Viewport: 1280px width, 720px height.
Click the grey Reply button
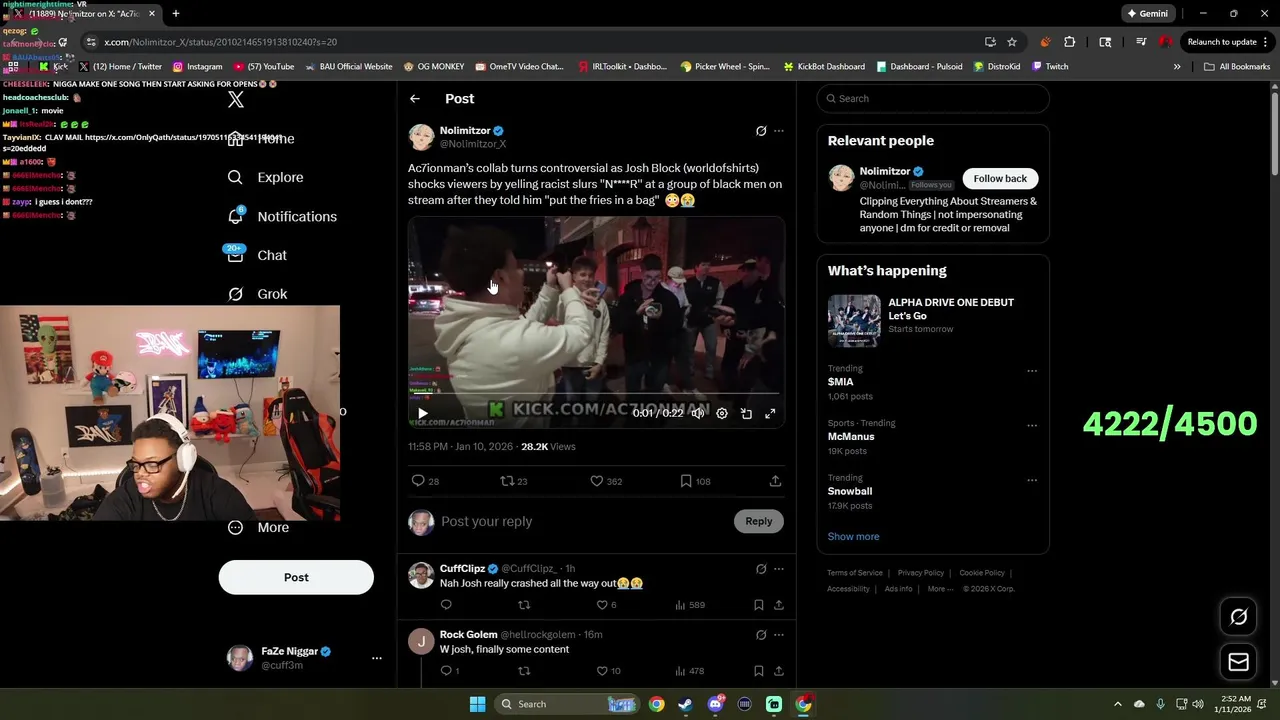click(x=759, y=521)
